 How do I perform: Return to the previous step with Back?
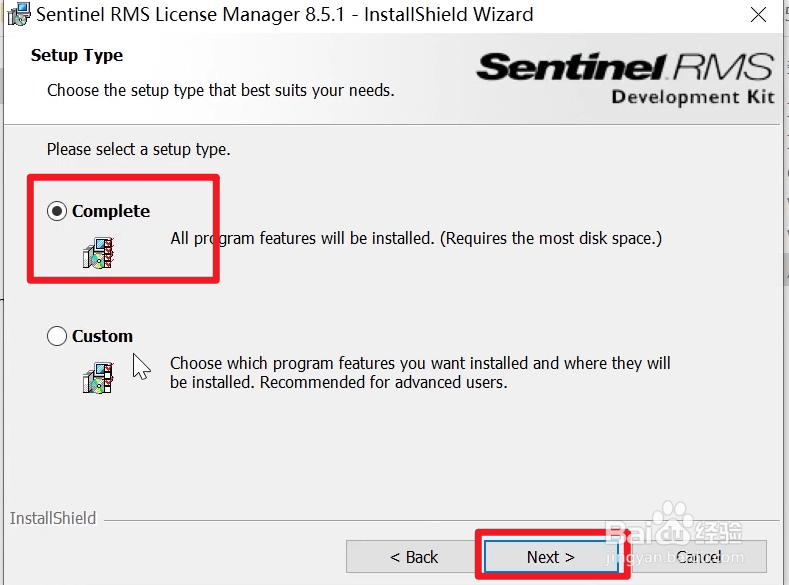coord(414,557)
